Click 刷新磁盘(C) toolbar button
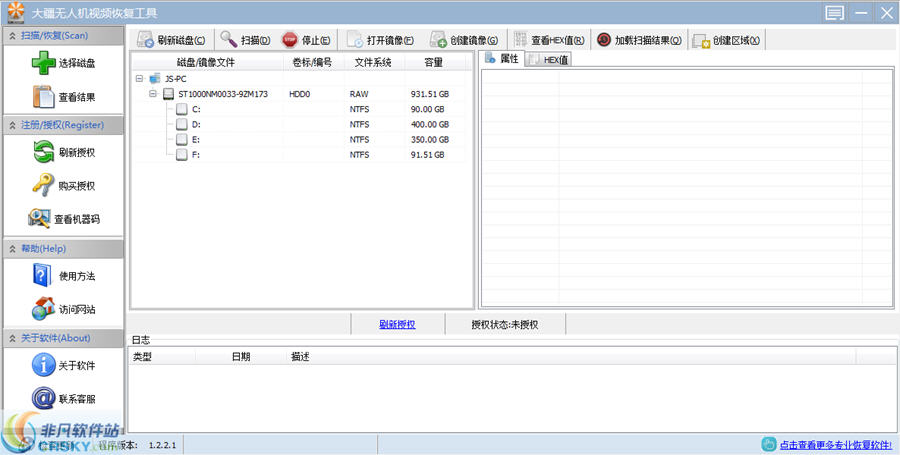900x455 pixels. pos(171,40)
